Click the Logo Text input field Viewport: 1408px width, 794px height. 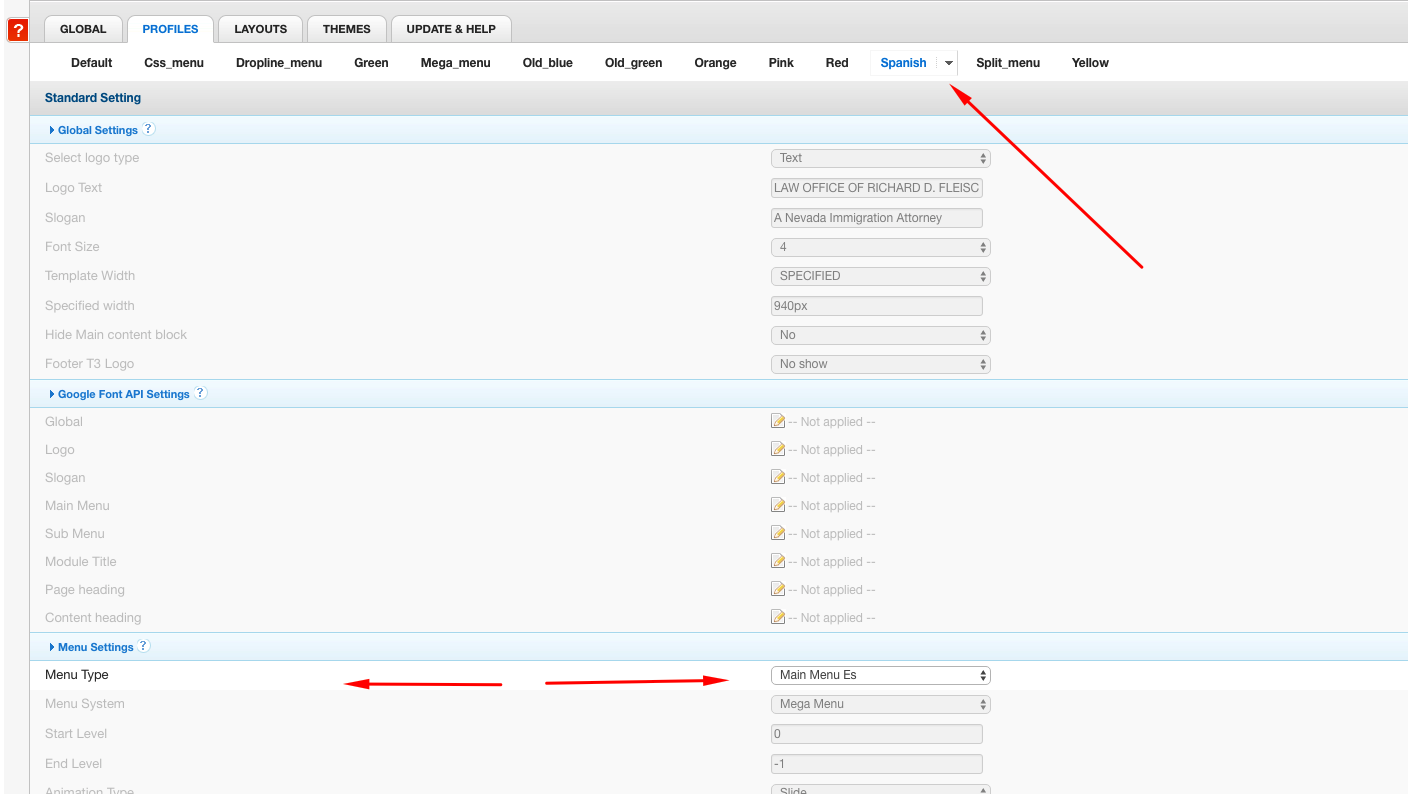click(877, 188)
